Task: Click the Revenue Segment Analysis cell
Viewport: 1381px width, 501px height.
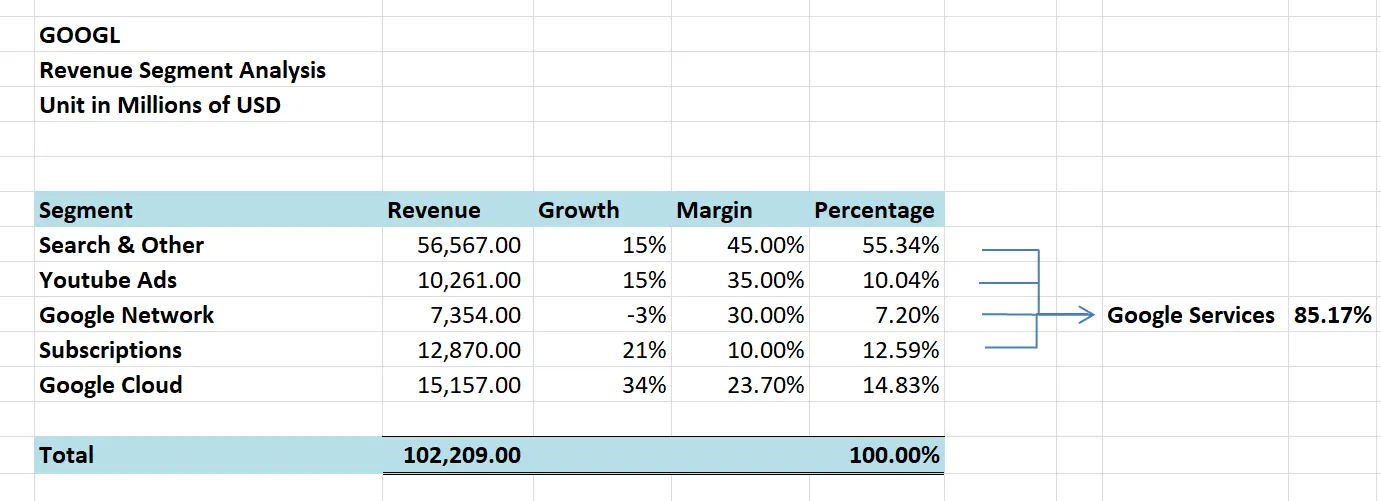Action: (x=208, y=70)
